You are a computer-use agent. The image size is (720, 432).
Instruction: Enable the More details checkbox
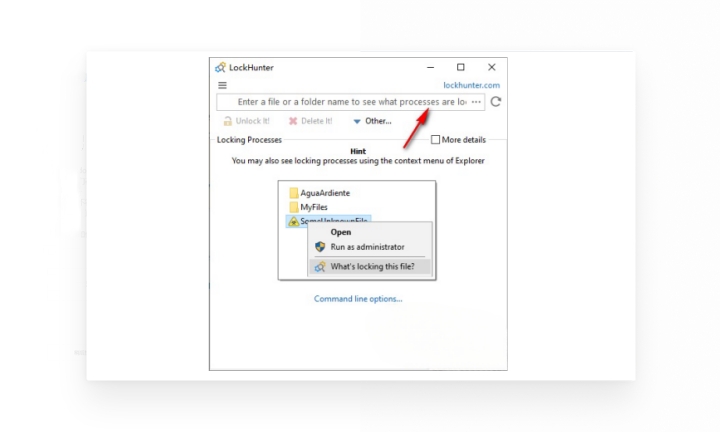(435, 140)
